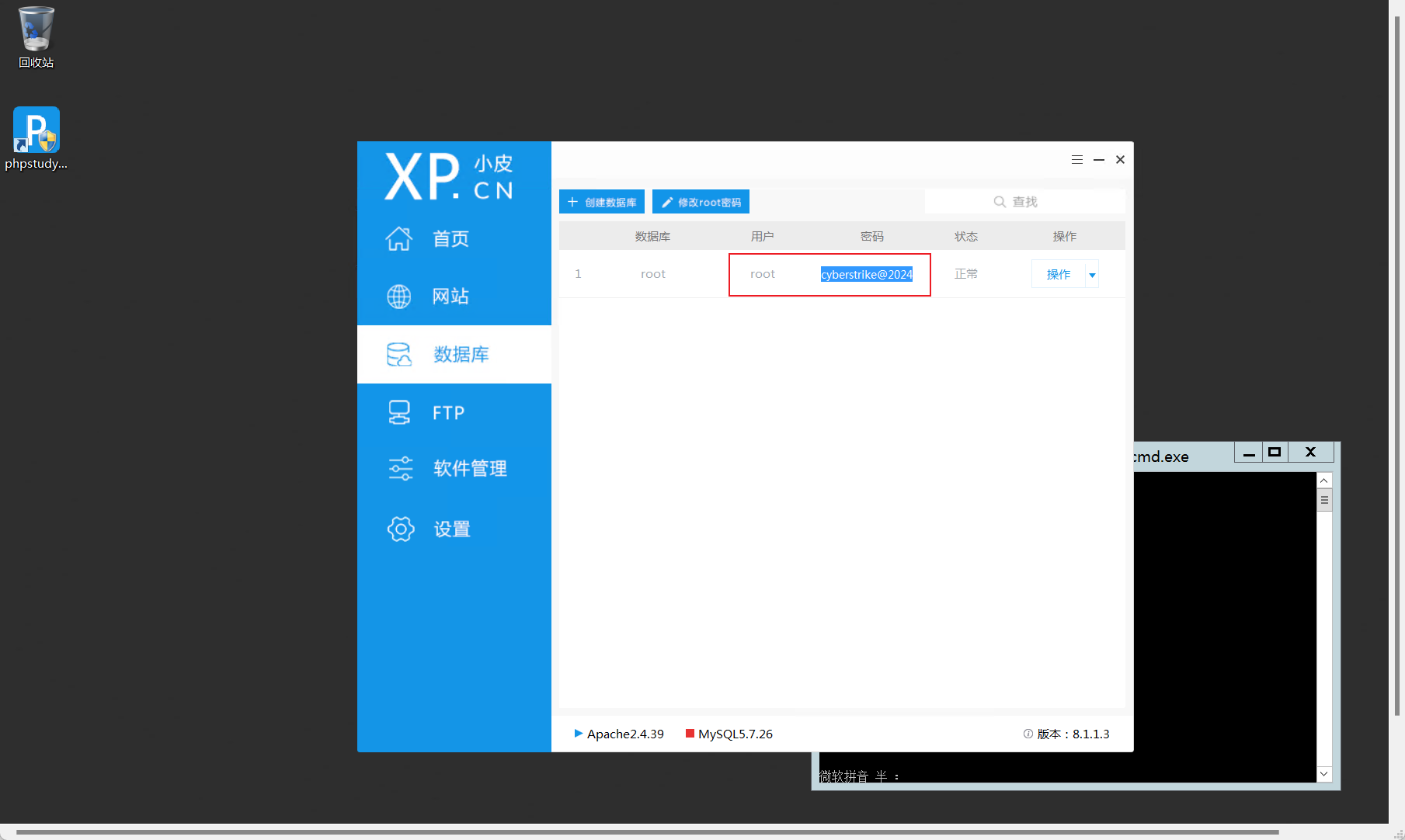Open the phpstudy desktop shortcut
This screenshot has width=1405, height=840.
[36, 130]
